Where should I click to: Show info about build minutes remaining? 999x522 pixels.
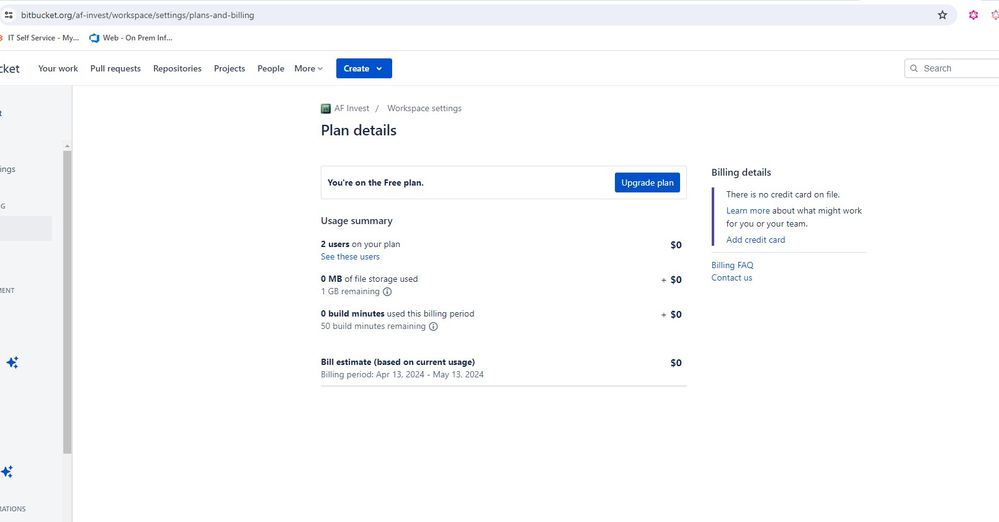pos(433,326)
